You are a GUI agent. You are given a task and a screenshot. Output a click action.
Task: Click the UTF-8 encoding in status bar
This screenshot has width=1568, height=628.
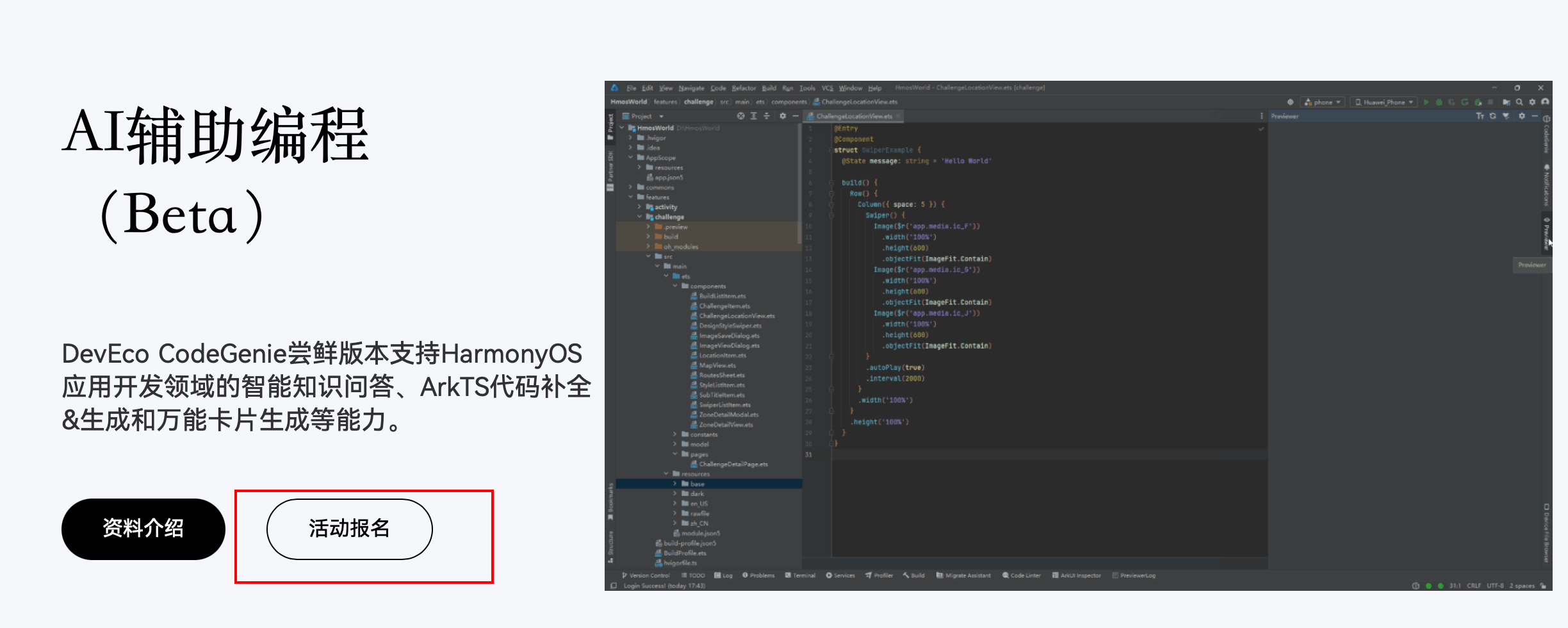[x=1495, y=586]
